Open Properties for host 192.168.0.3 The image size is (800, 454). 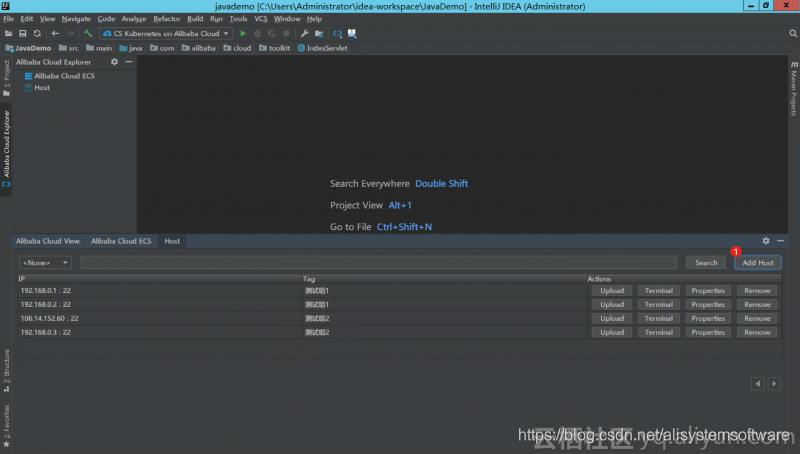(708, 332)
